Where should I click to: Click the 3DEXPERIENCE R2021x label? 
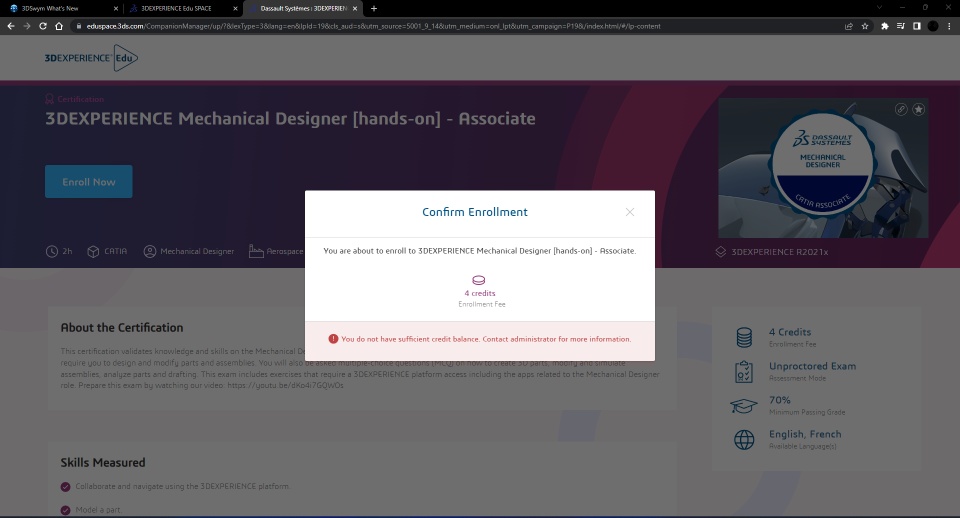tap(779, 252)
